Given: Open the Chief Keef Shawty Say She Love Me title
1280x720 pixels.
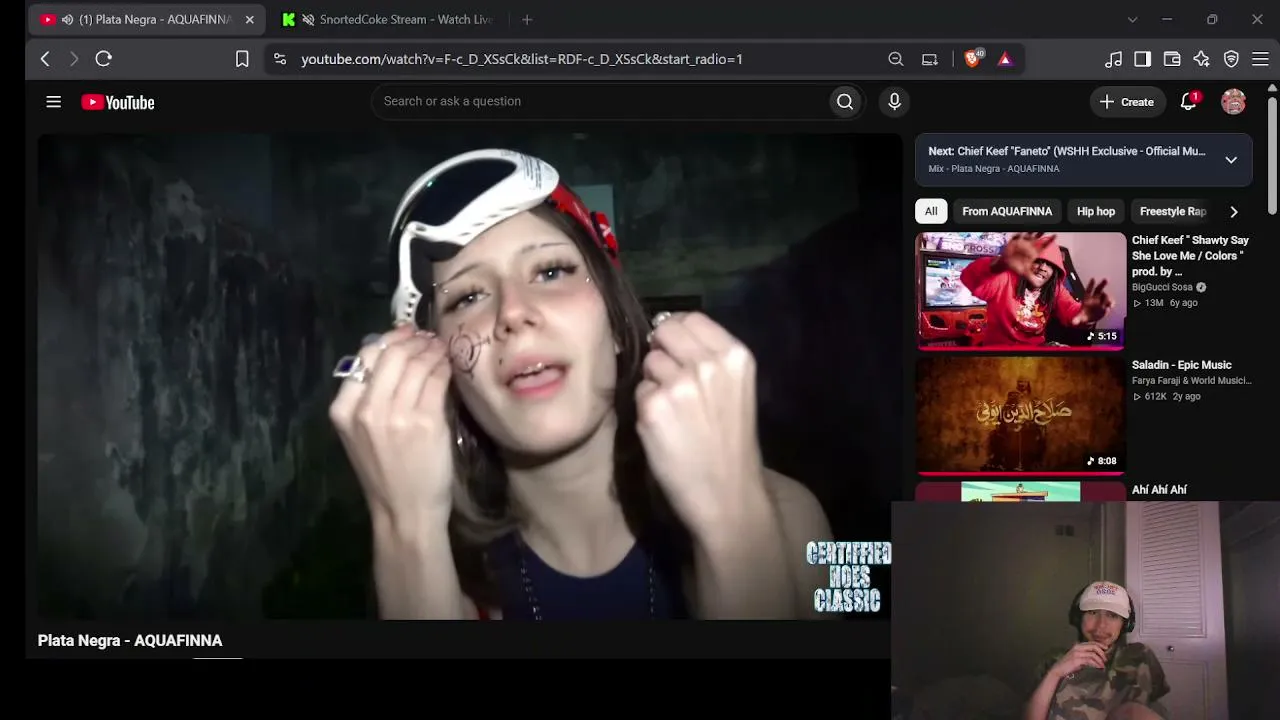Looking at the screenshot, I should tap(1190, 256).
